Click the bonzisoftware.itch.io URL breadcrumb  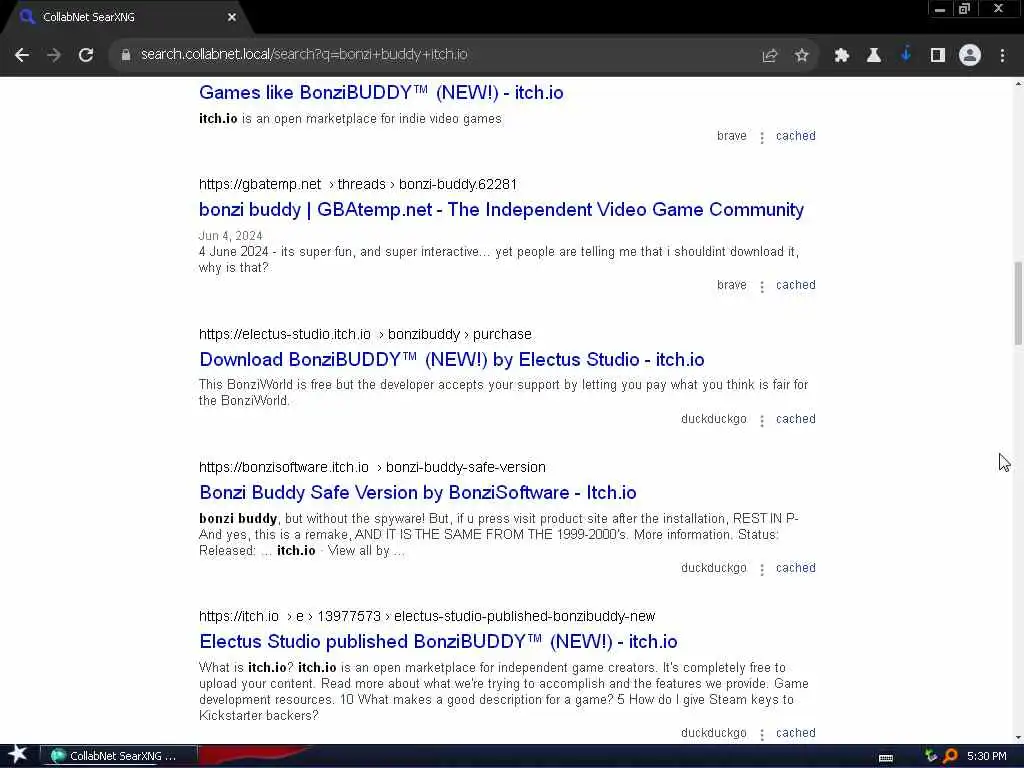(372, 468)
